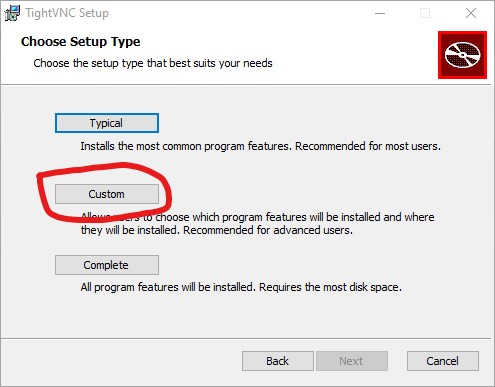
Task: Click the disabled maximize window button
Action: click(x=425, y=13)
